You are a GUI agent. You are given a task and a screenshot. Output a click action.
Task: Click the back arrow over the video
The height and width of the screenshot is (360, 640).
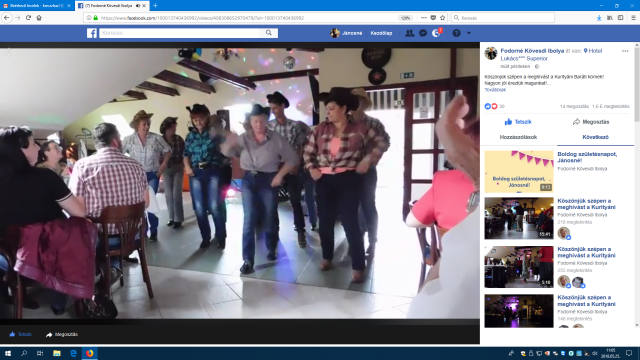pyautogui.click(x=7, y=52)
